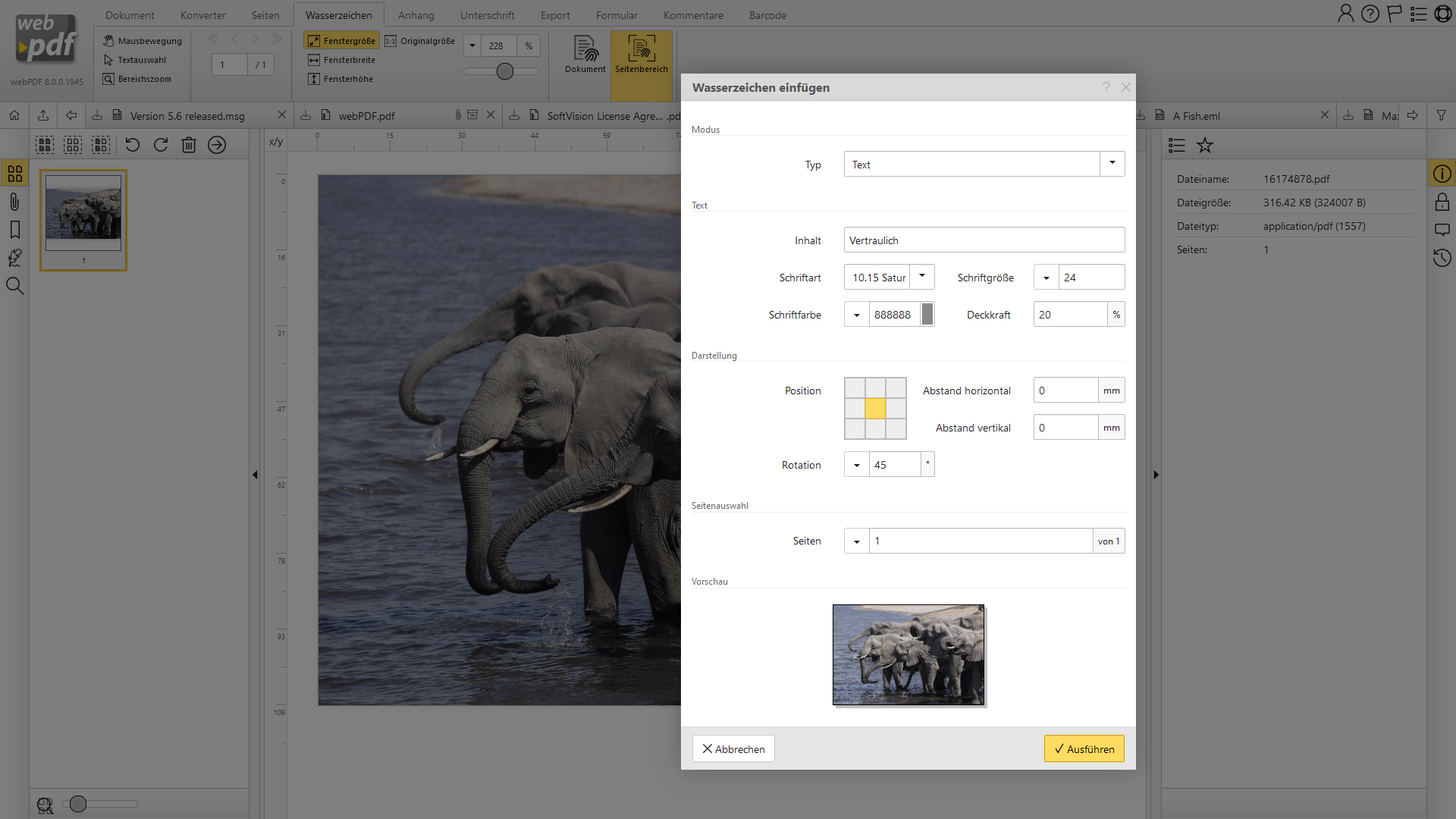This screenshot has width=1456, height=819.
Task: Select the Seitenbereich watermark tool
Action: click(641, 55)
